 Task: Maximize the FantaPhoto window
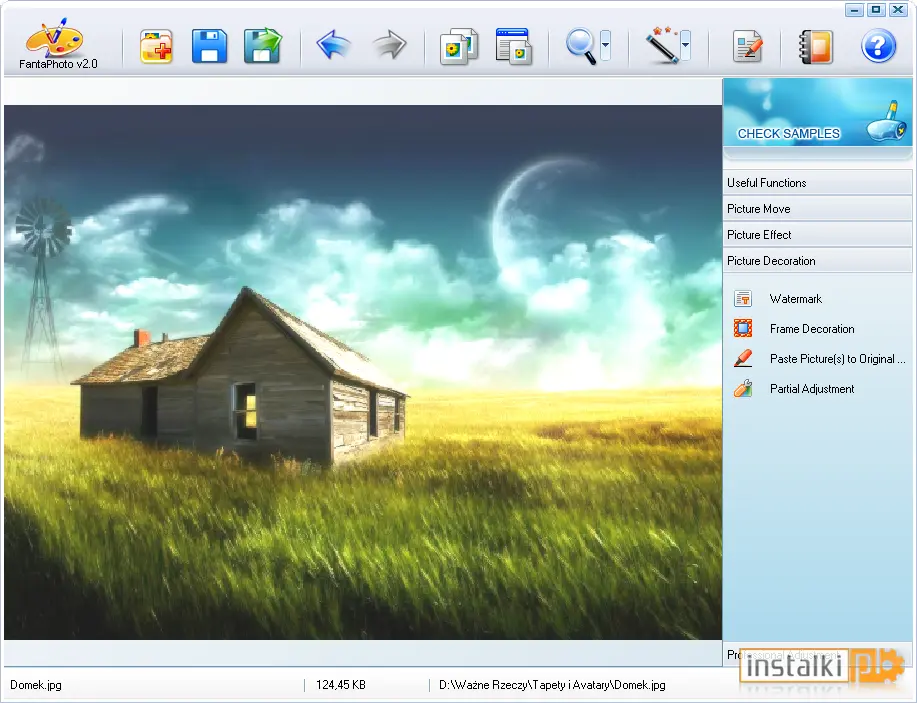point(876,10)
